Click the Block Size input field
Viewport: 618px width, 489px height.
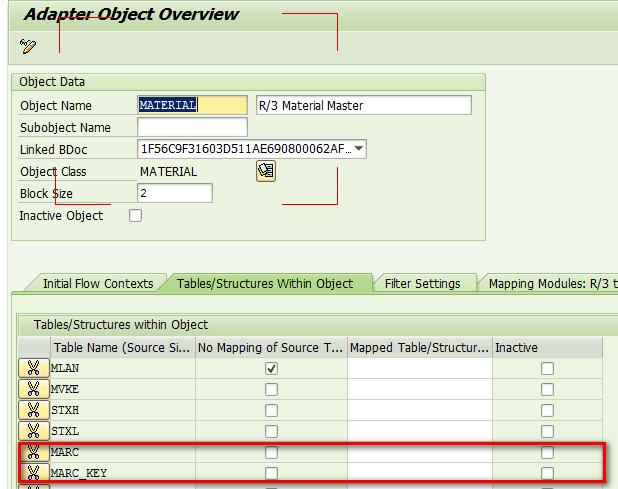[175, 193]
